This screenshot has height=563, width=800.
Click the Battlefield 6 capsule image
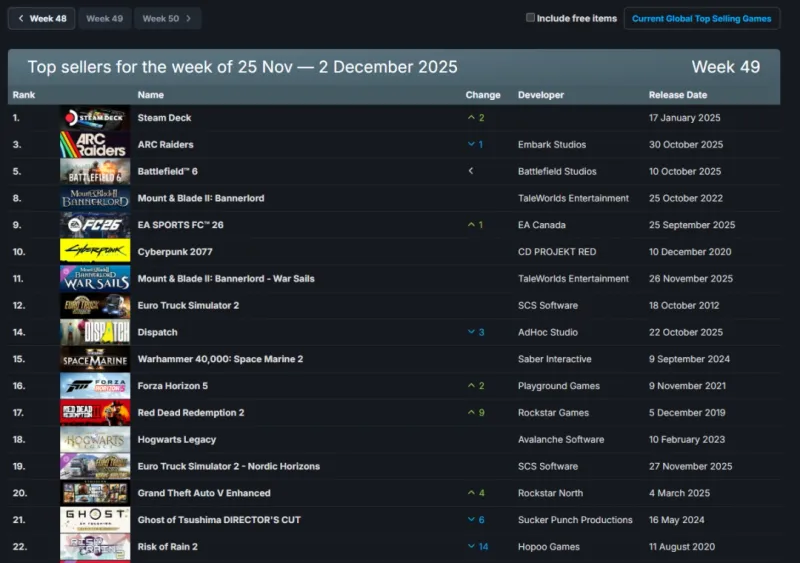(x=95, y=171)
